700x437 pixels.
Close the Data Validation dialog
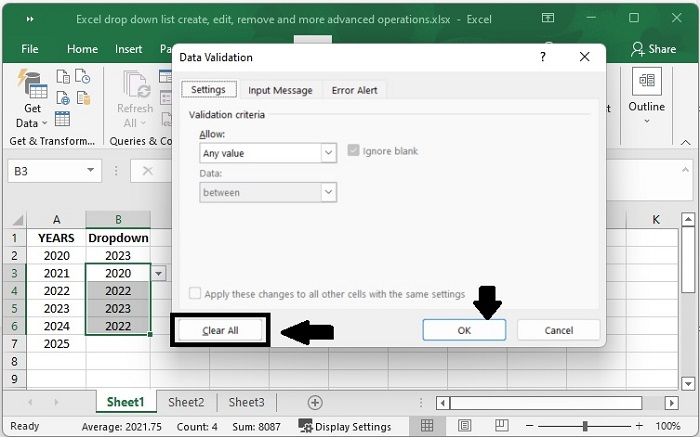click(584, 57)
